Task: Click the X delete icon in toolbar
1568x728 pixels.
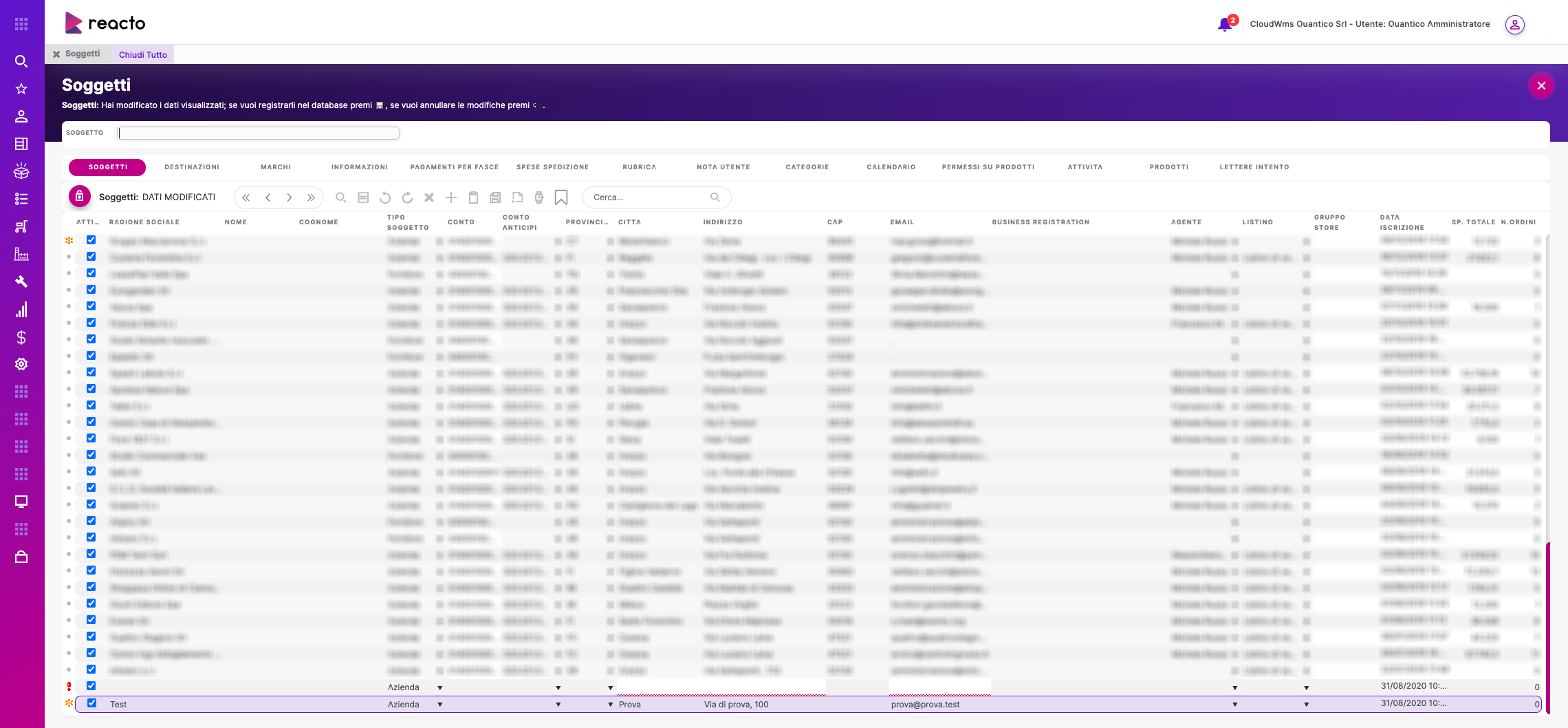Action: click(429, 197)
